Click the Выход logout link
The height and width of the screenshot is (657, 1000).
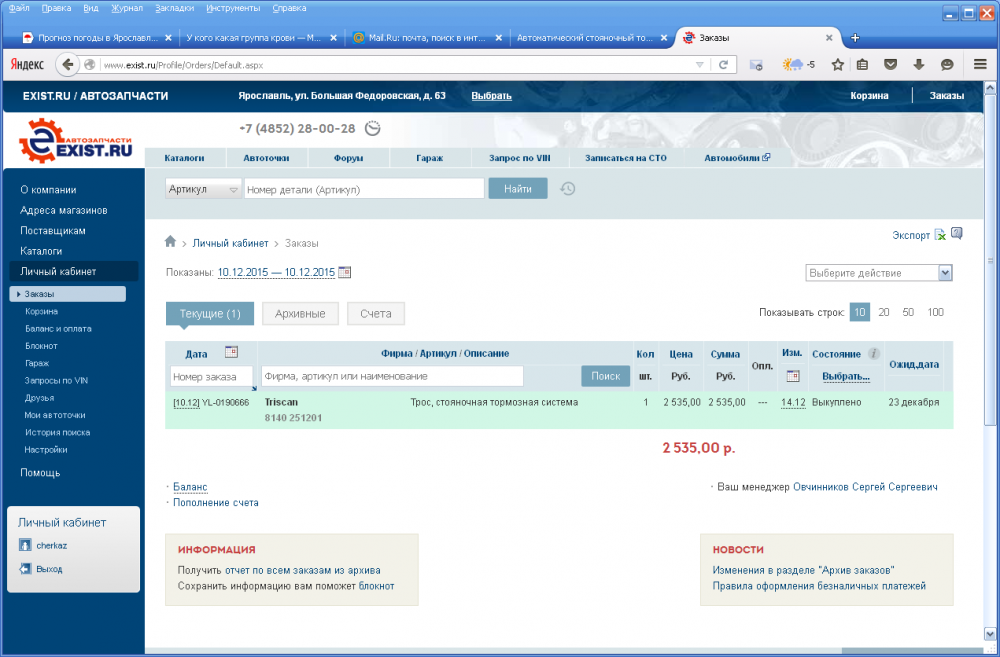click(49, 569)
